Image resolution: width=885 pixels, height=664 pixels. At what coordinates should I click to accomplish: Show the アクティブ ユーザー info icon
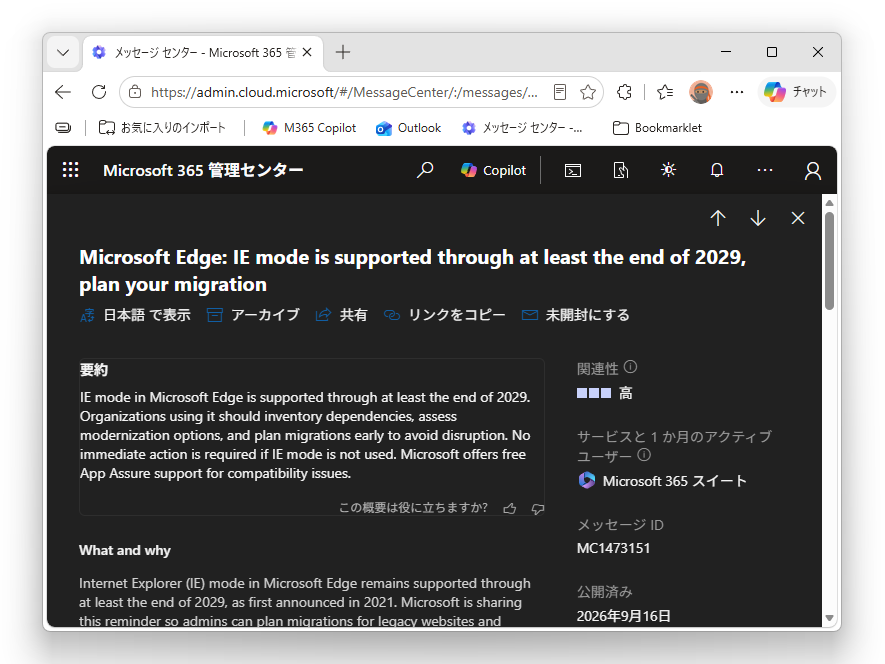pos(644,455)
